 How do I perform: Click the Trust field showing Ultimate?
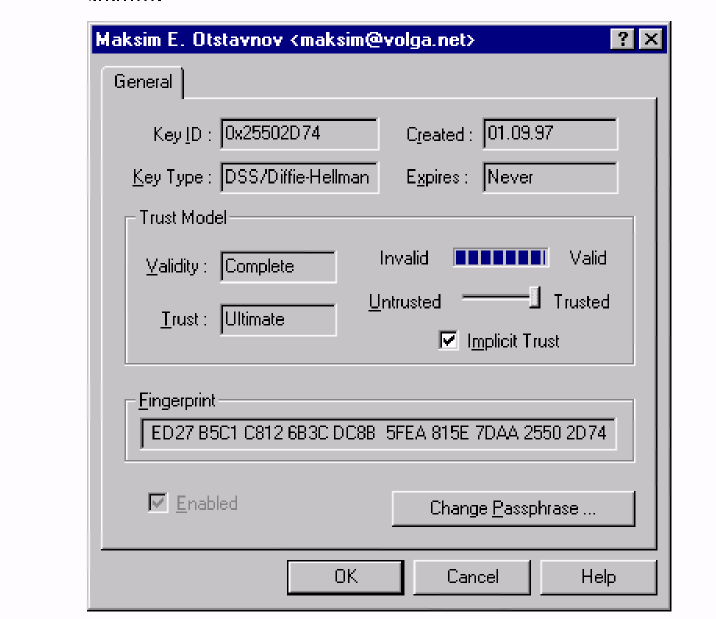coord(279,320)
